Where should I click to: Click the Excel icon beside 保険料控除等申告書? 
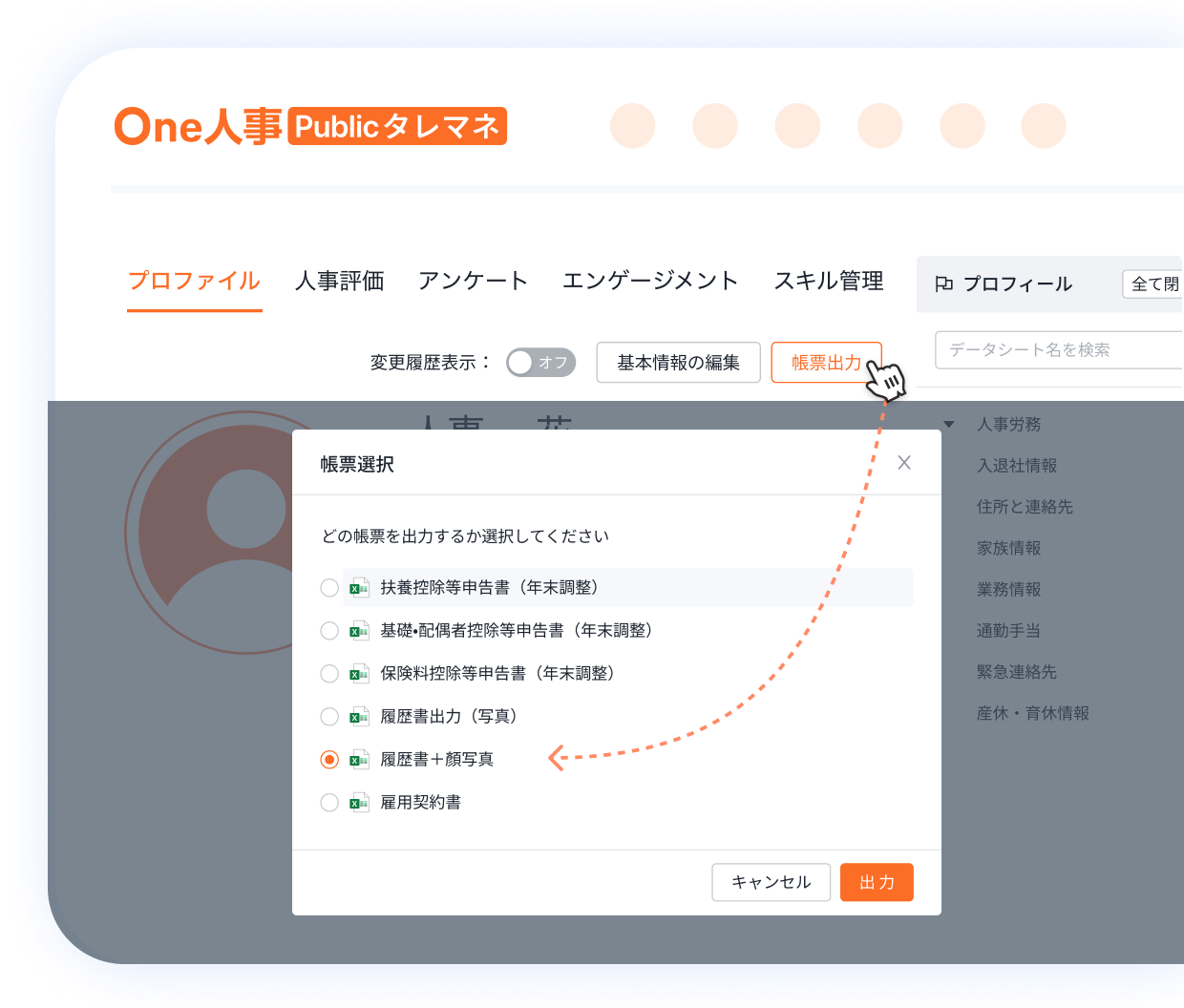359,674
